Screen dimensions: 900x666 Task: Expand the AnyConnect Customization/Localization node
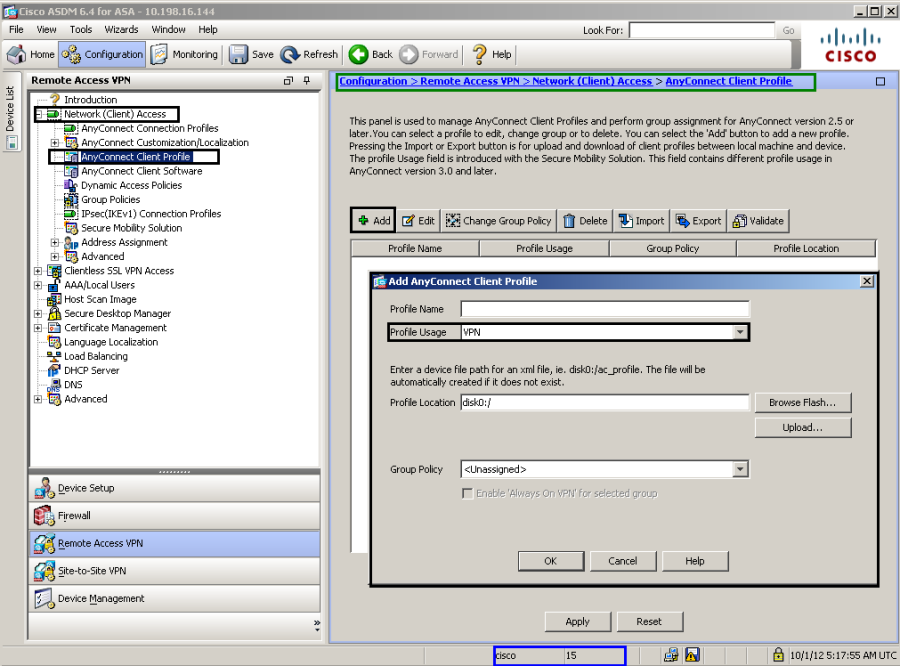pos(55,142)
